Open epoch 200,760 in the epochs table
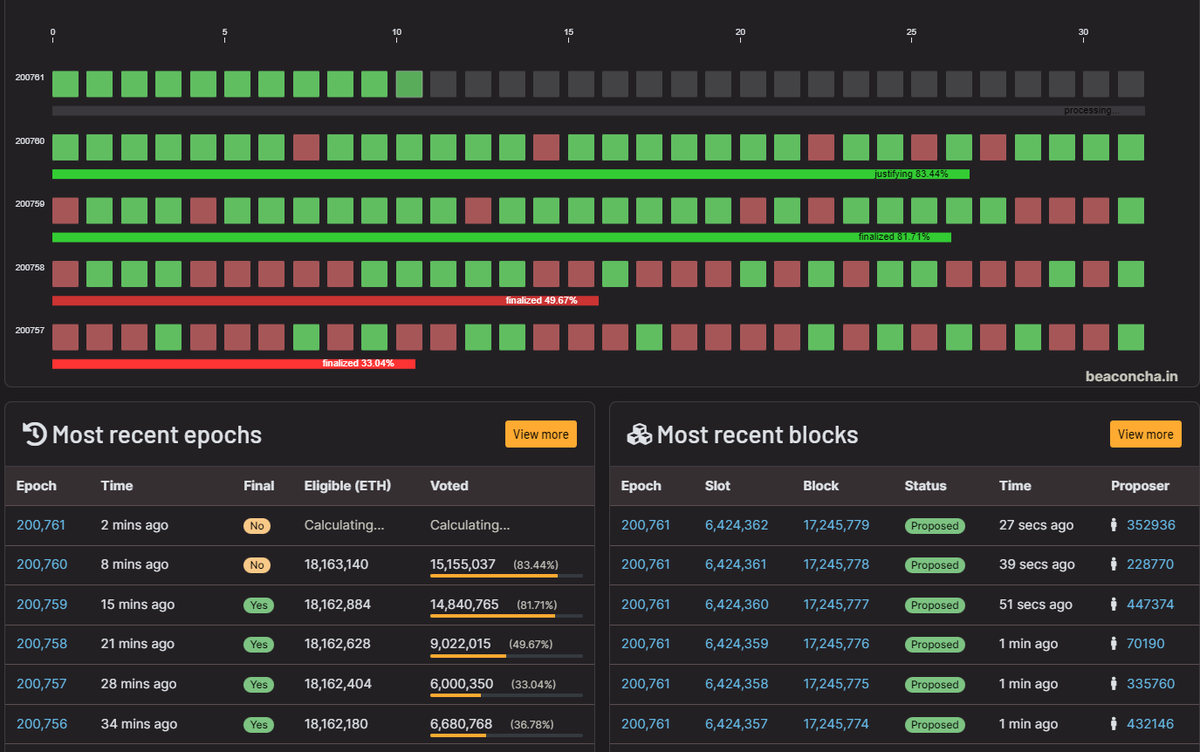This screenshot has width=1200, height=752. click(42, 564)
